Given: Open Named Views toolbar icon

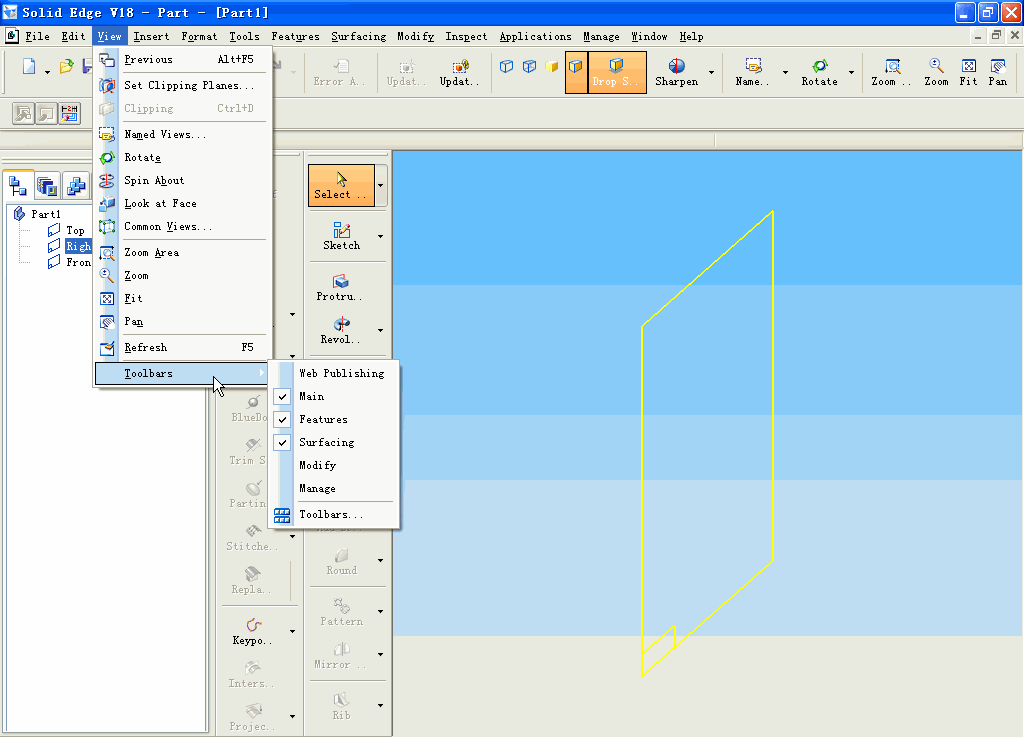Looking at the screenshot, I should (x=752, y=72).
